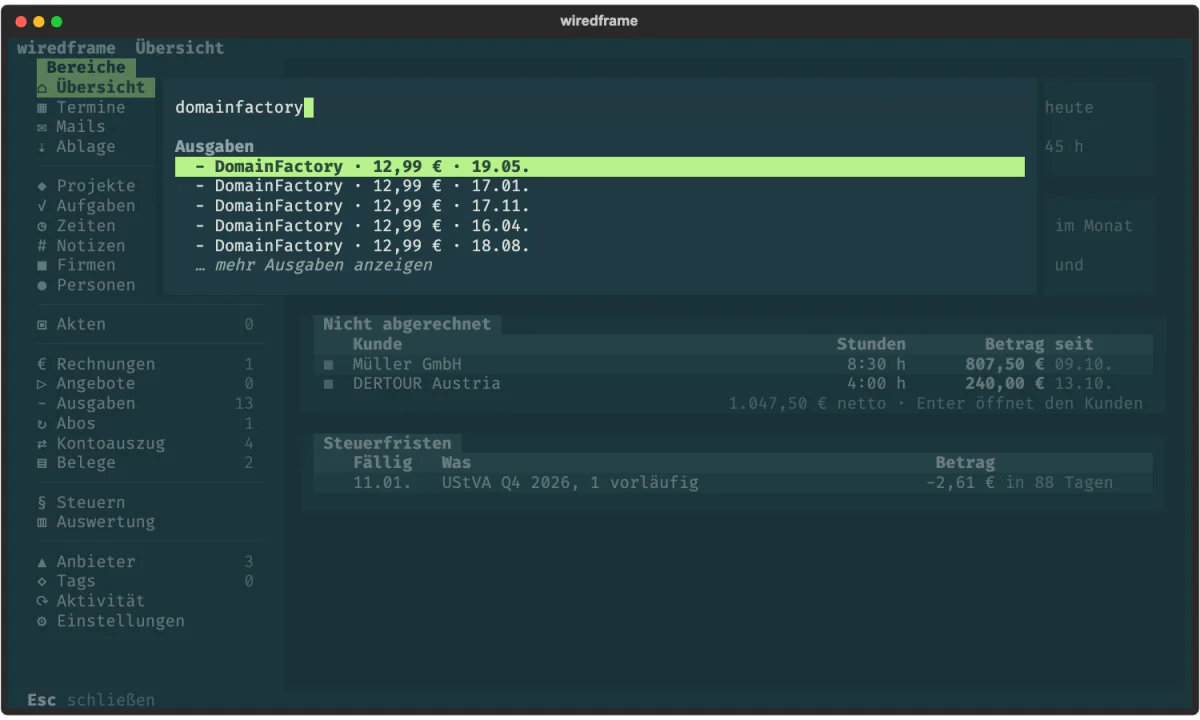Click the Mails envelope icon
Screen dimensions: 1200x720
[x=42, y=127]
